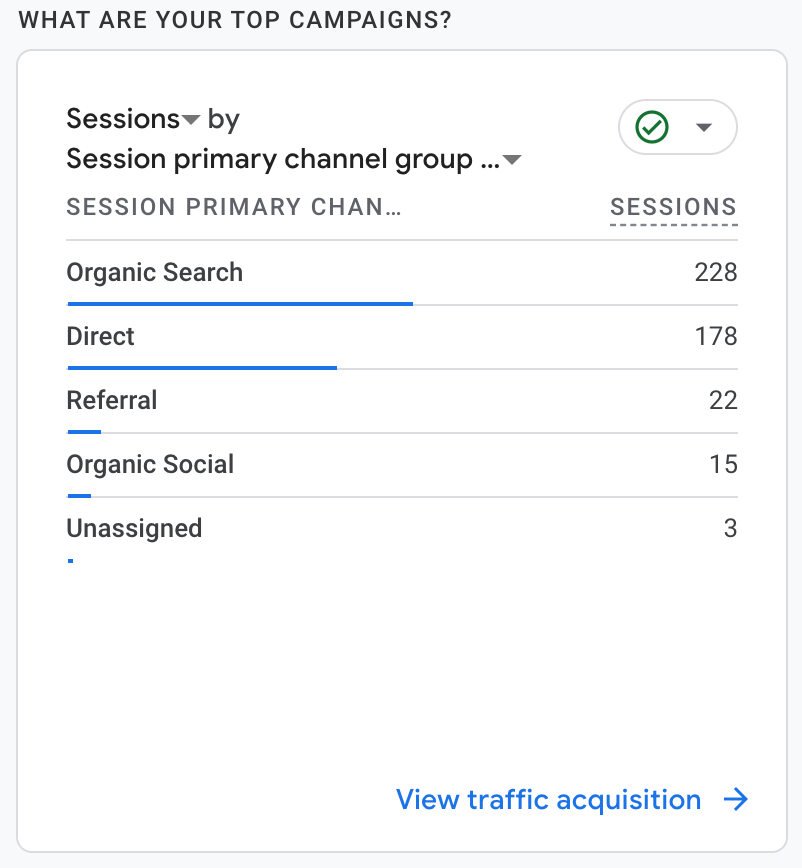
Task: Select the Organic Search row label
Action: (x=155, y=272)
